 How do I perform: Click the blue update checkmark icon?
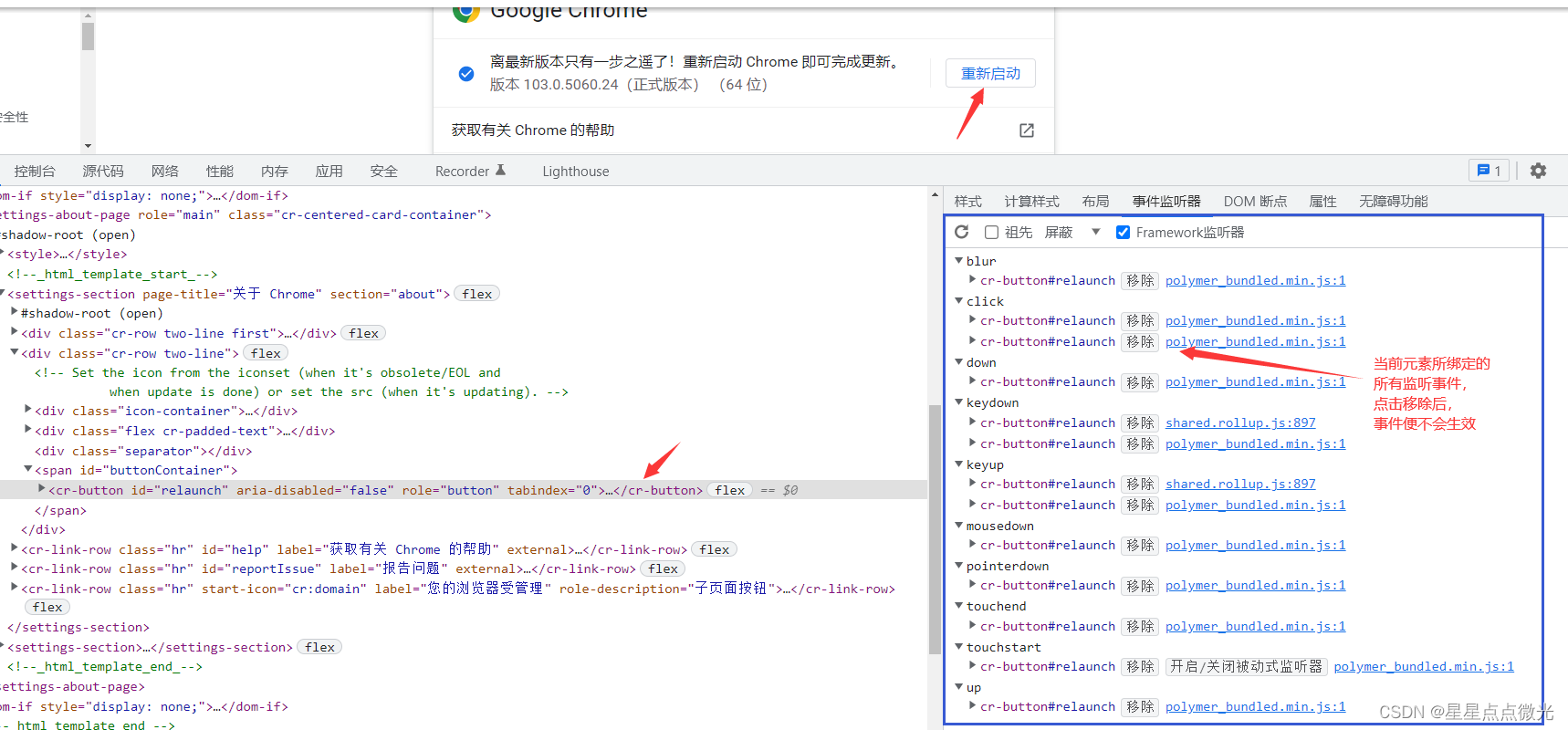click(466, 73)
